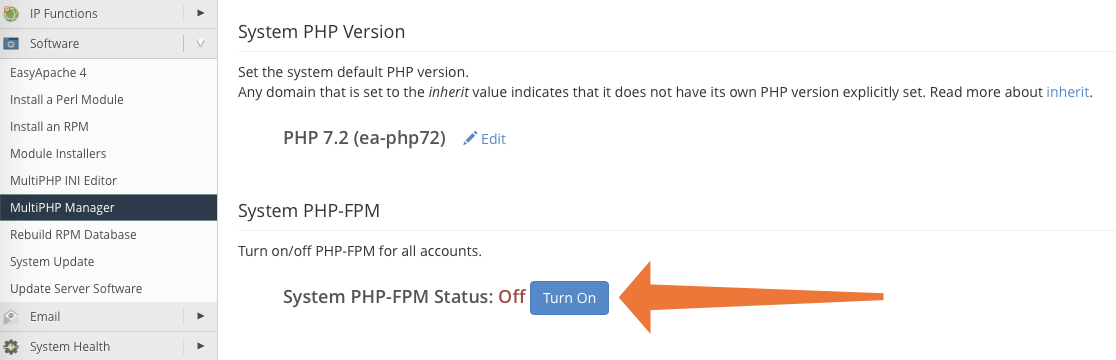Image resolution: width=1116 pixels, height=360 pixels.
Task: Collapse the Software section chevron
Action: [x=201, y=43]
